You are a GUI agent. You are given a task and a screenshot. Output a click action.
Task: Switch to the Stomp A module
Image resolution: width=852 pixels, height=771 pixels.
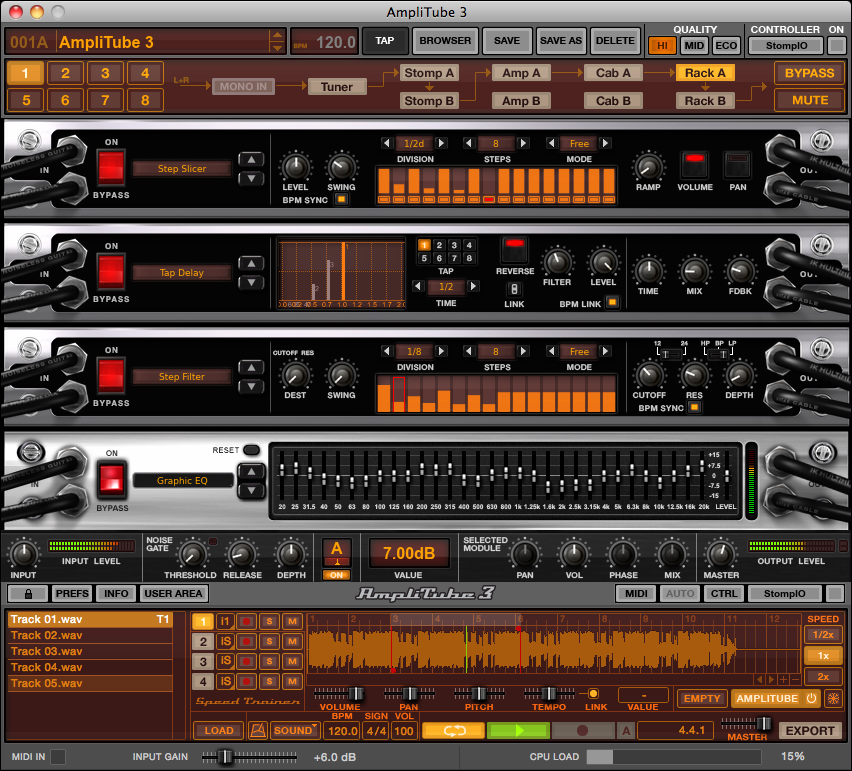click(x=429, y=73)
